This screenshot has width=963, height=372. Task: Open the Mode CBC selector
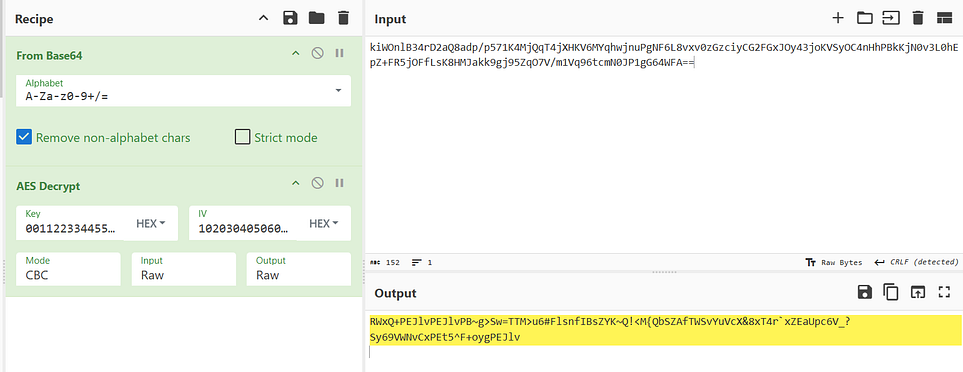point(68,269)
